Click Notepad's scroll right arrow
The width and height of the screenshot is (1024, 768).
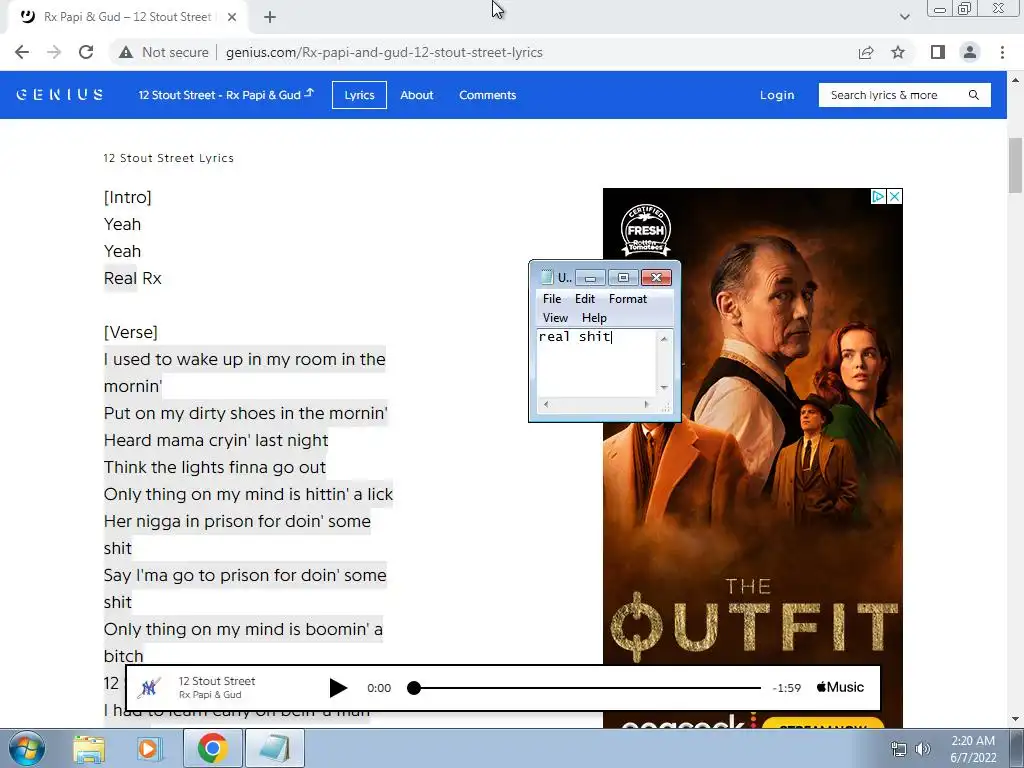647,404
